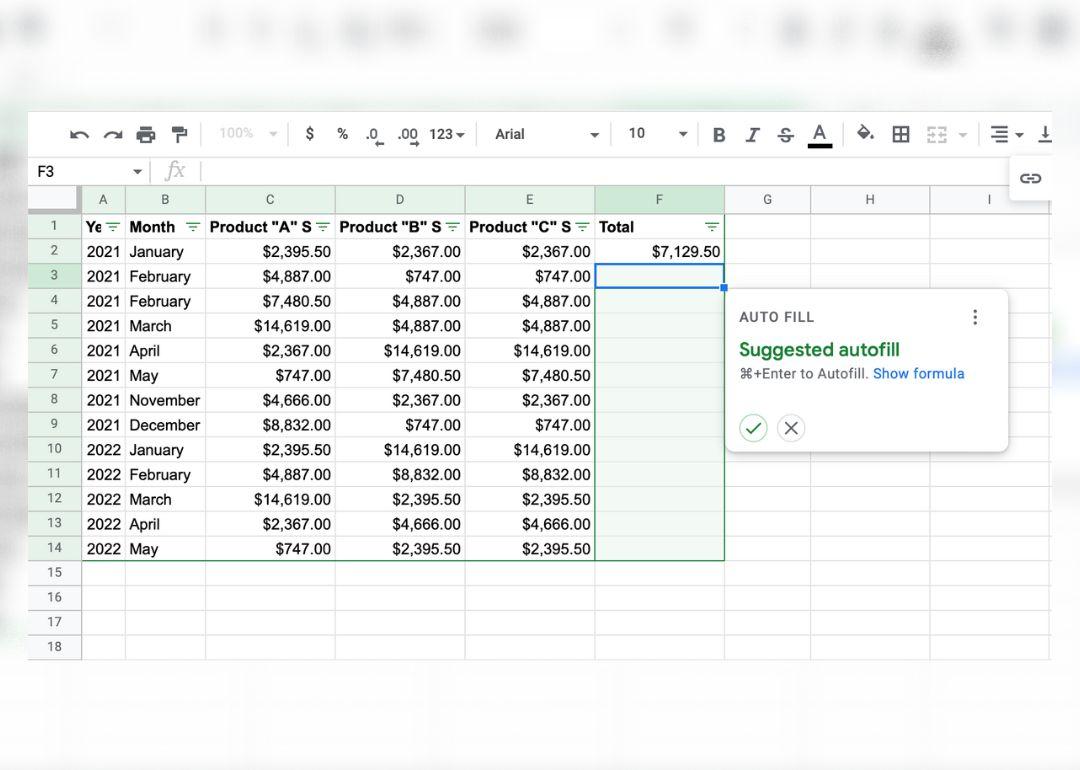Open the Fill color bucket
This screenshot has width=1080, height=770.
(x=866, y=134)
